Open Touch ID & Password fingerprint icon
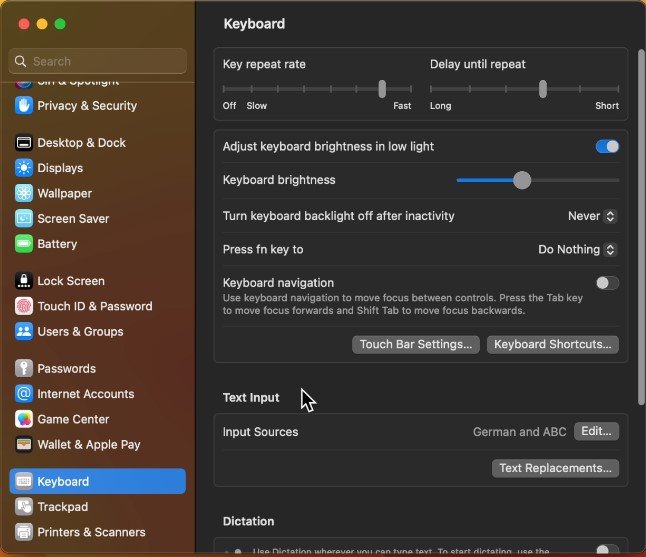The height and width of the screenshot is (557, 646). click(x=24, y=306)
